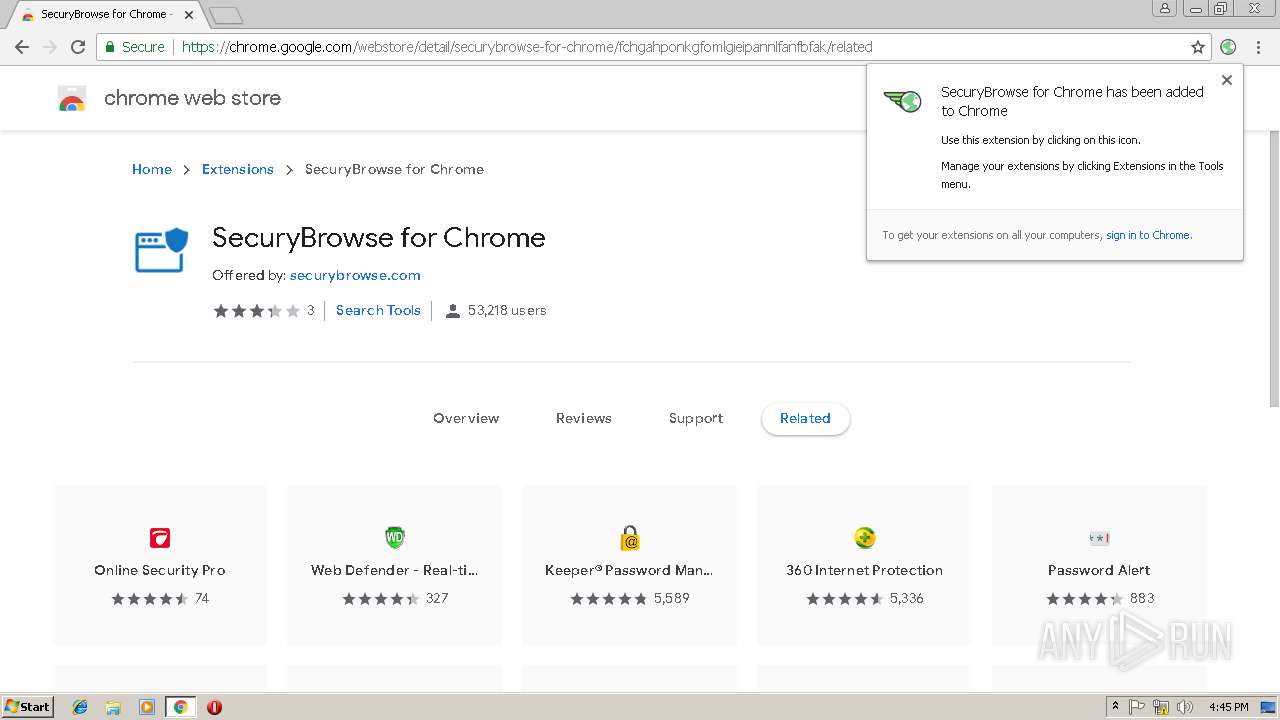Click the Action Center flag tray icon
This screenshot has width=1280, height=720.
click(x=1137, y=707)
